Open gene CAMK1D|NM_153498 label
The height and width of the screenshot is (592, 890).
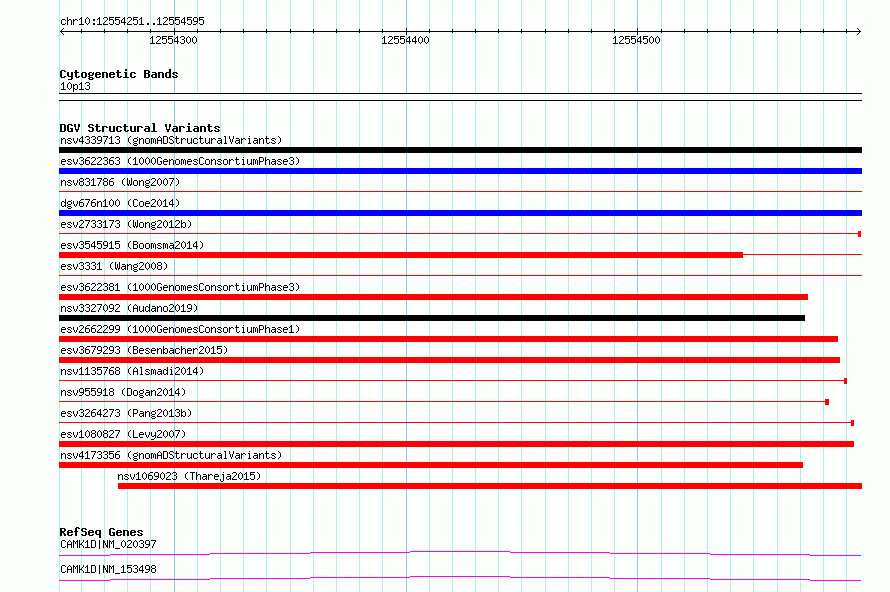[x=108, y=569]
